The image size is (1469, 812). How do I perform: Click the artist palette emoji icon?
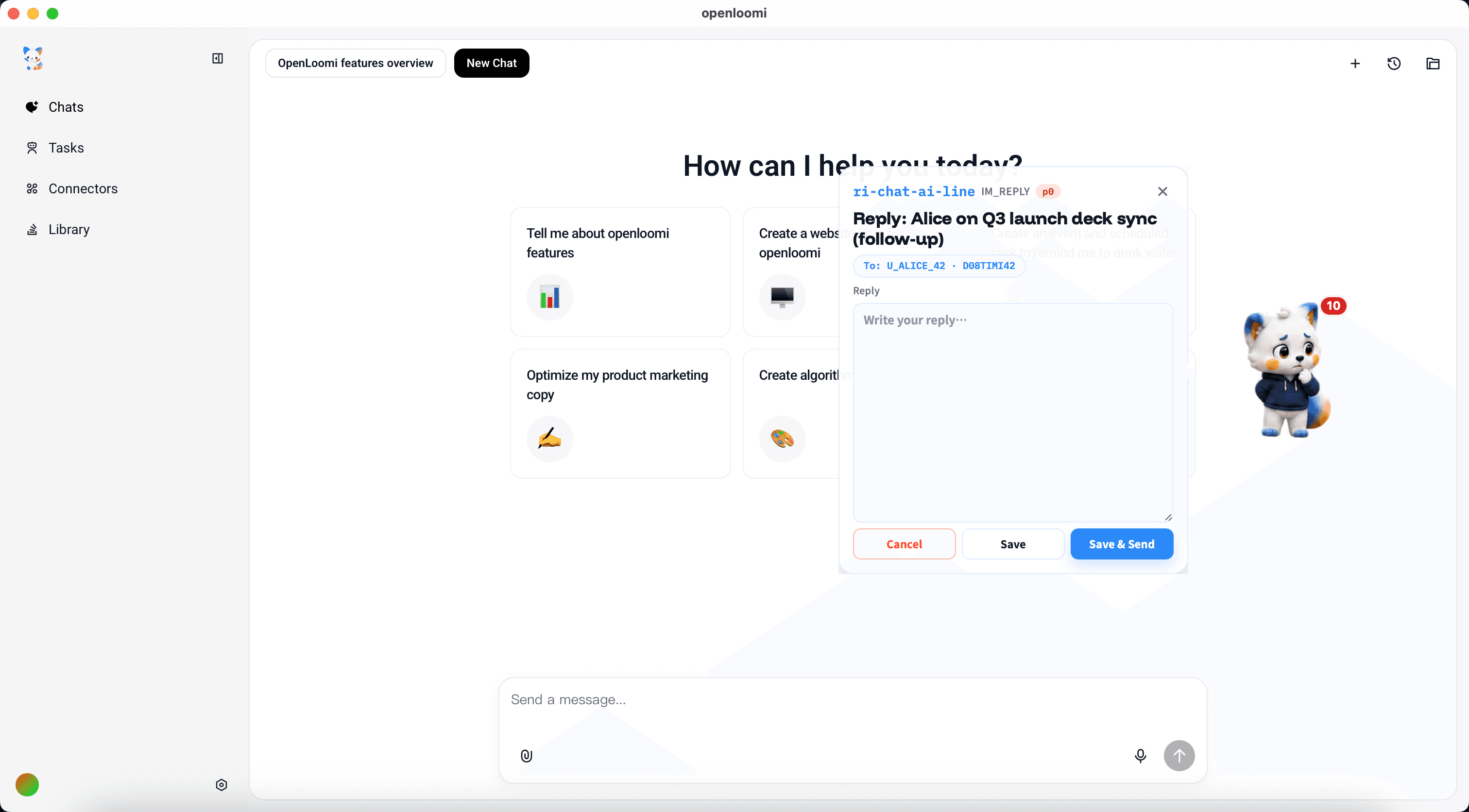click(782, 439)
